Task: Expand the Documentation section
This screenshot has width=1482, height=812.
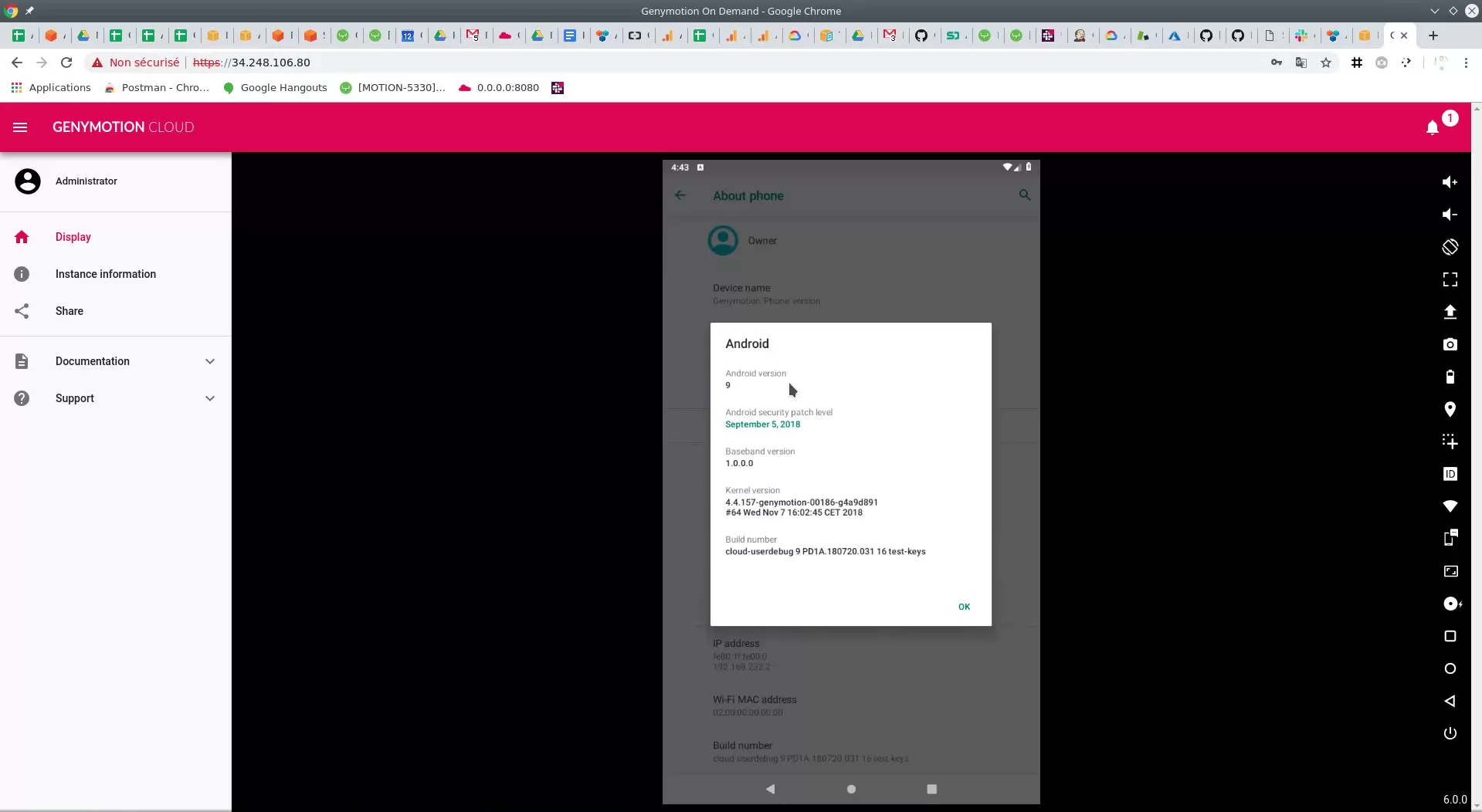Action: click(116, 361)
